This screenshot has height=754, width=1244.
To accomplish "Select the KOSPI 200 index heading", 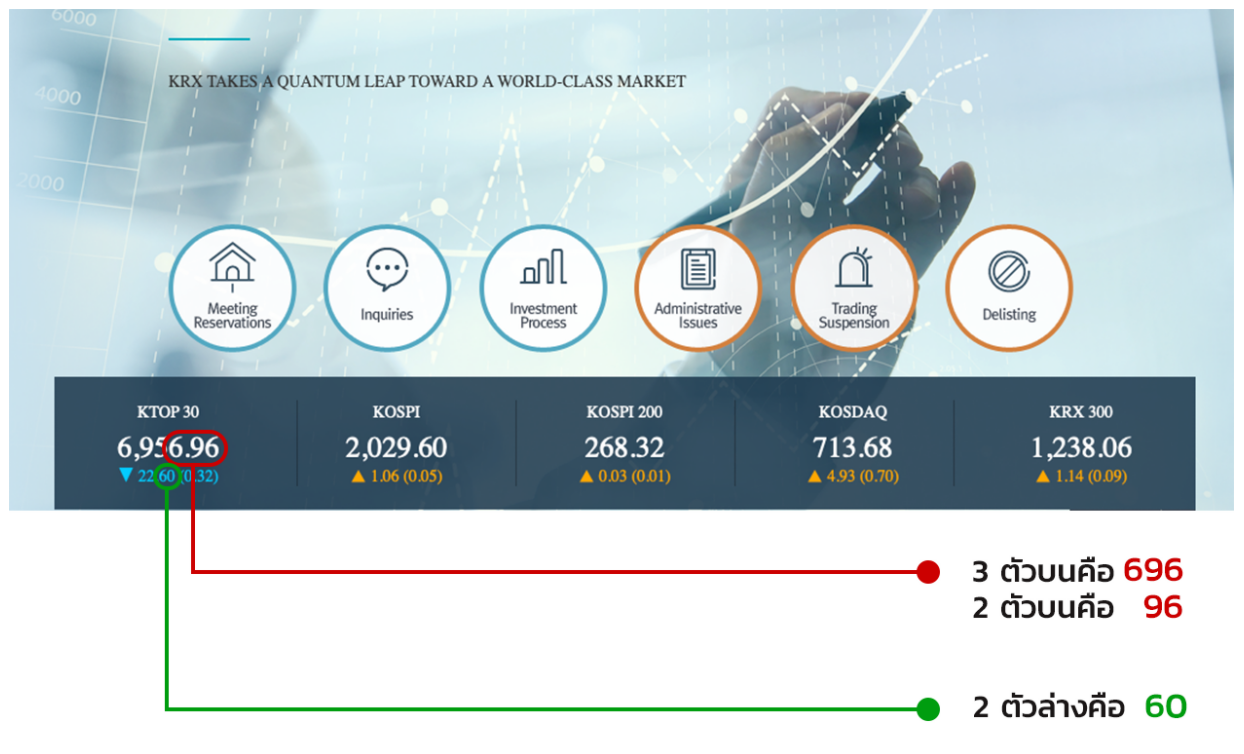I will (x=624, y=412).
